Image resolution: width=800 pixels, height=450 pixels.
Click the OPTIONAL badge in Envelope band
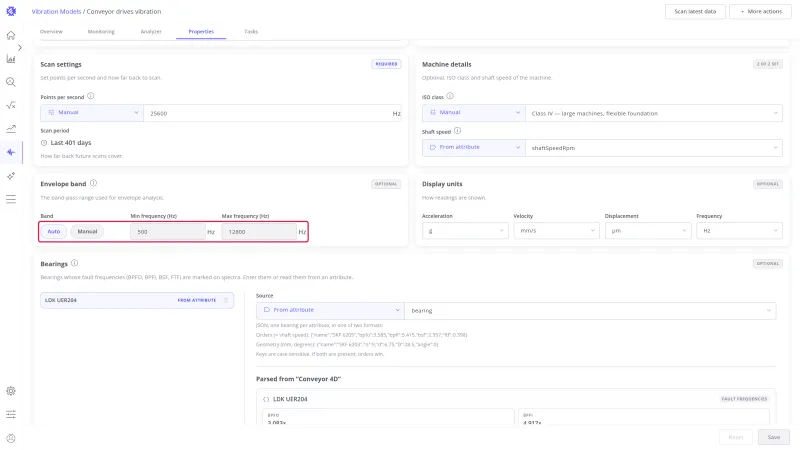386,184
